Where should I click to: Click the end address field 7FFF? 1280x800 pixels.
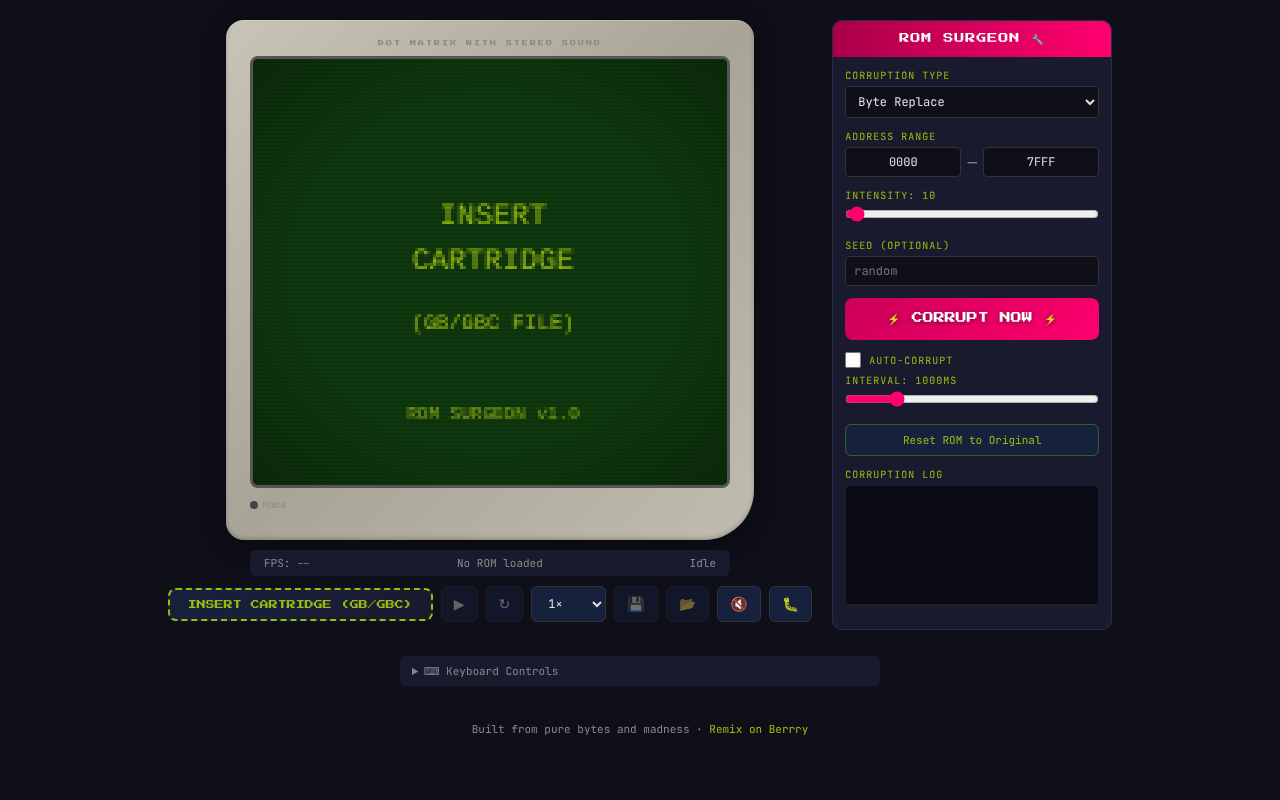coord(1041,162)
